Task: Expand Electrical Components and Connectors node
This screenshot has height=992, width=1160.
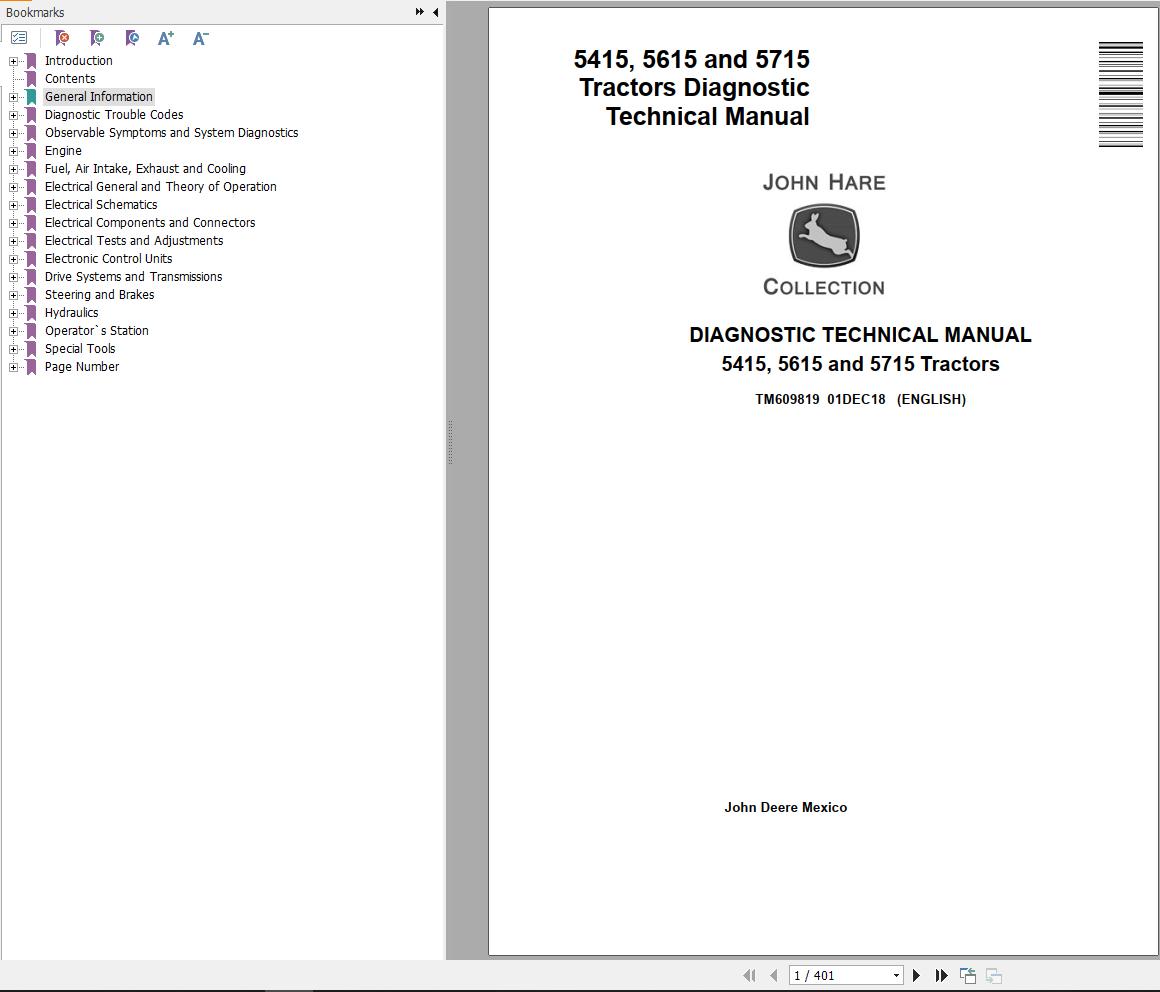Action: coord(13,223)
